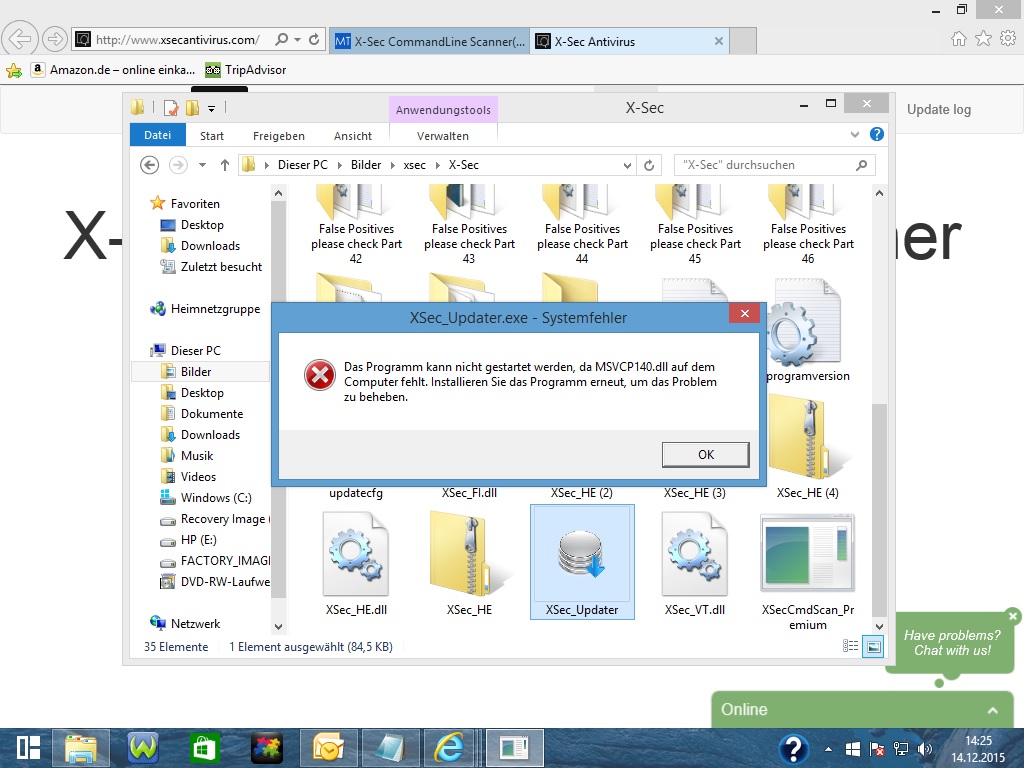Open quick access toolbar customize dropdown
The width and height of the screenshot is (1024, 768).
tap(211, 108)
